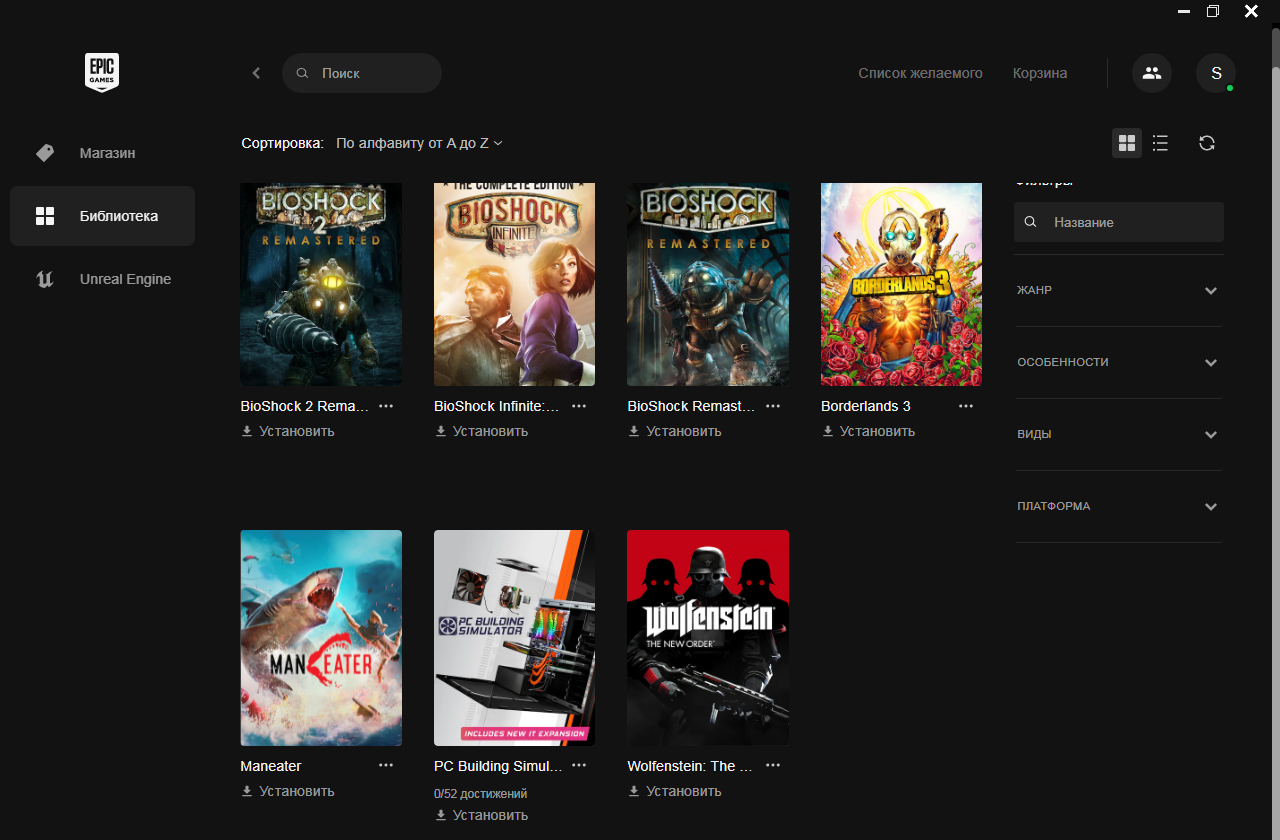The image size is (1280, 840).
Task: Expand the ПЛАТФОРМА filter
Action: [1119, 506]
